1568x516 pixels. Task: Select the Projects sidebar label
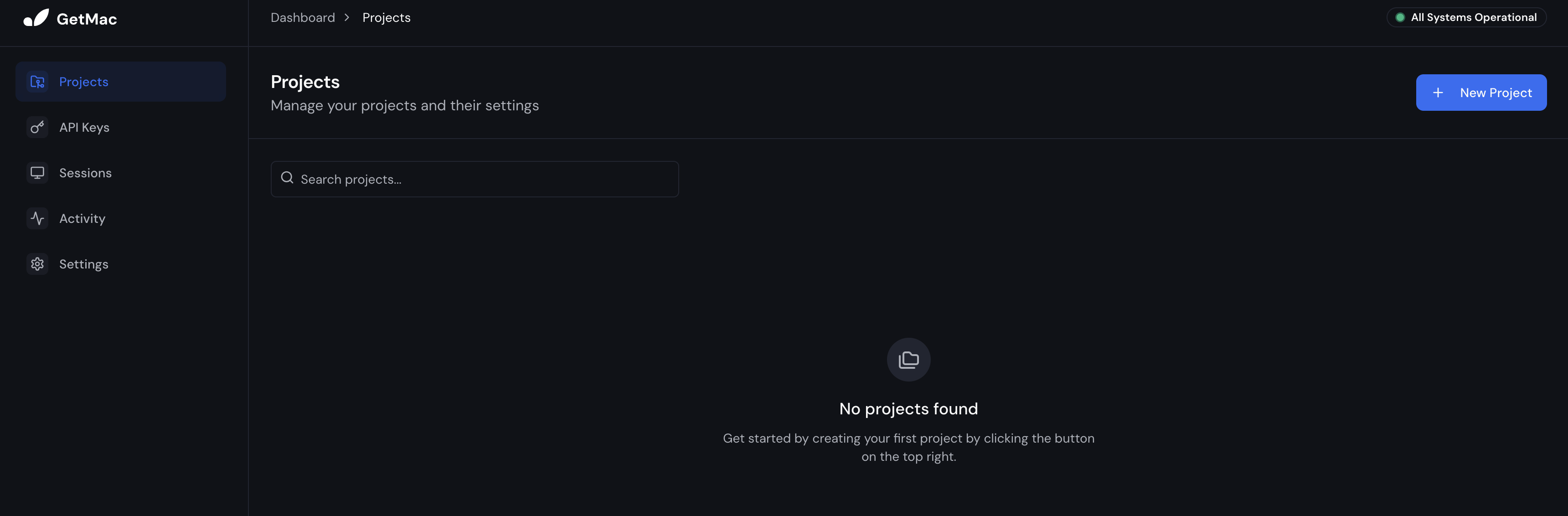click(83, 82)
